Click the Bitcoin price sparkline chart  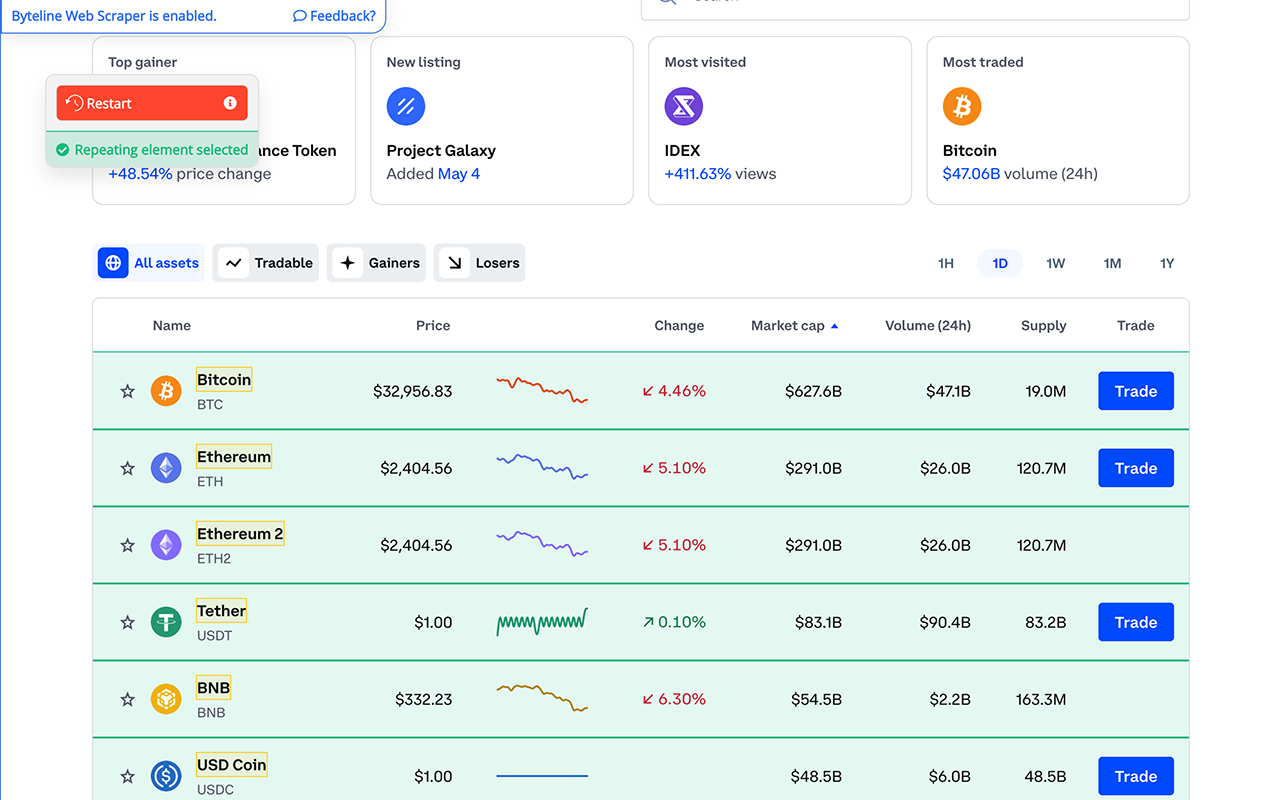(542, 390)
